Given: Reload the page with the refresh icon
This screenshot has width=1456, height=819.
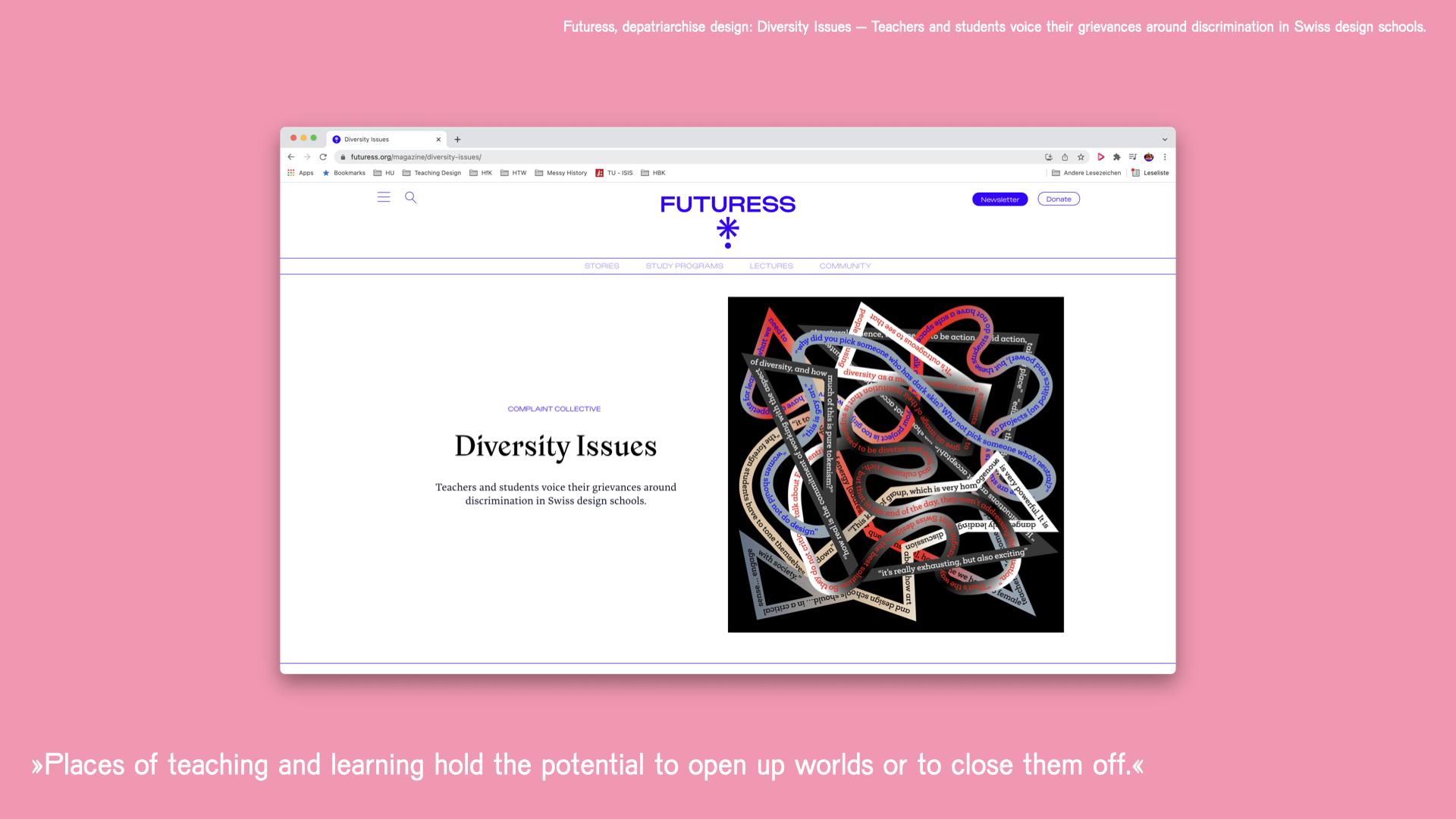Looking at the screenshot, I should tap(323, 157).
